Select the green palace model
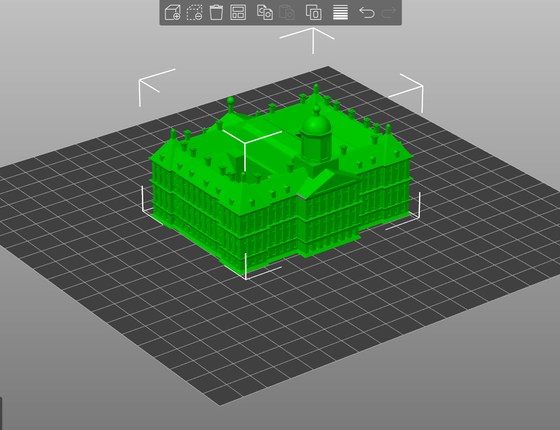Image resolution: width=560 pixels, height=430 pixels. (281, 179)
